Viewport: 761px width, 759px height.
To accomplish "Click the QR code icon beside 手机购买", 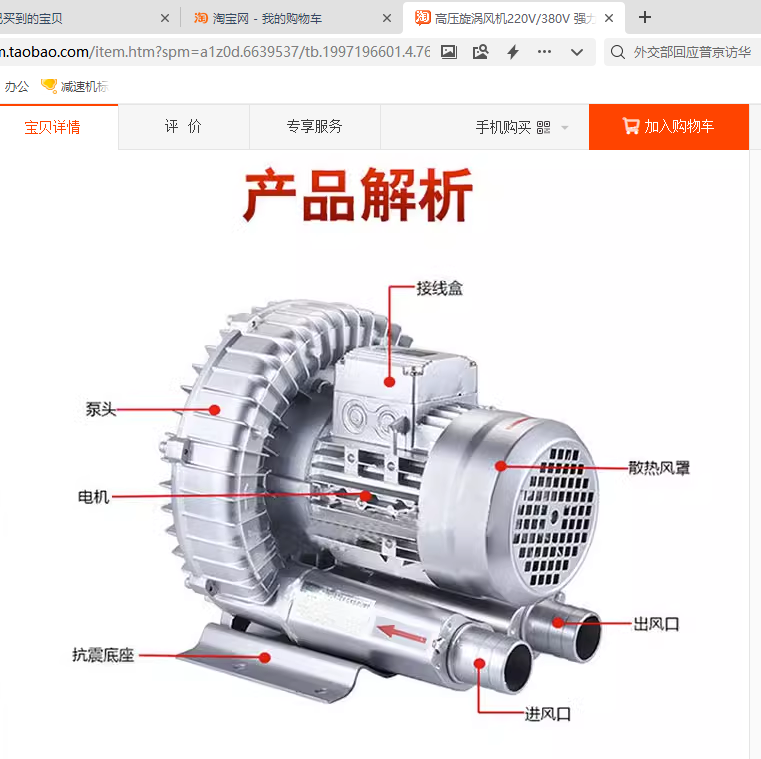I will [544, 127].
